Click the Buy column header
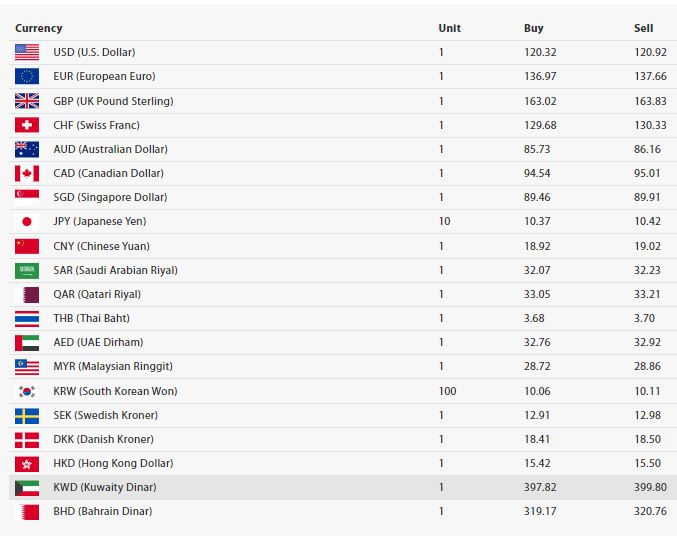The height and width of the screenshot is (536, 677). tap(534, 28)
